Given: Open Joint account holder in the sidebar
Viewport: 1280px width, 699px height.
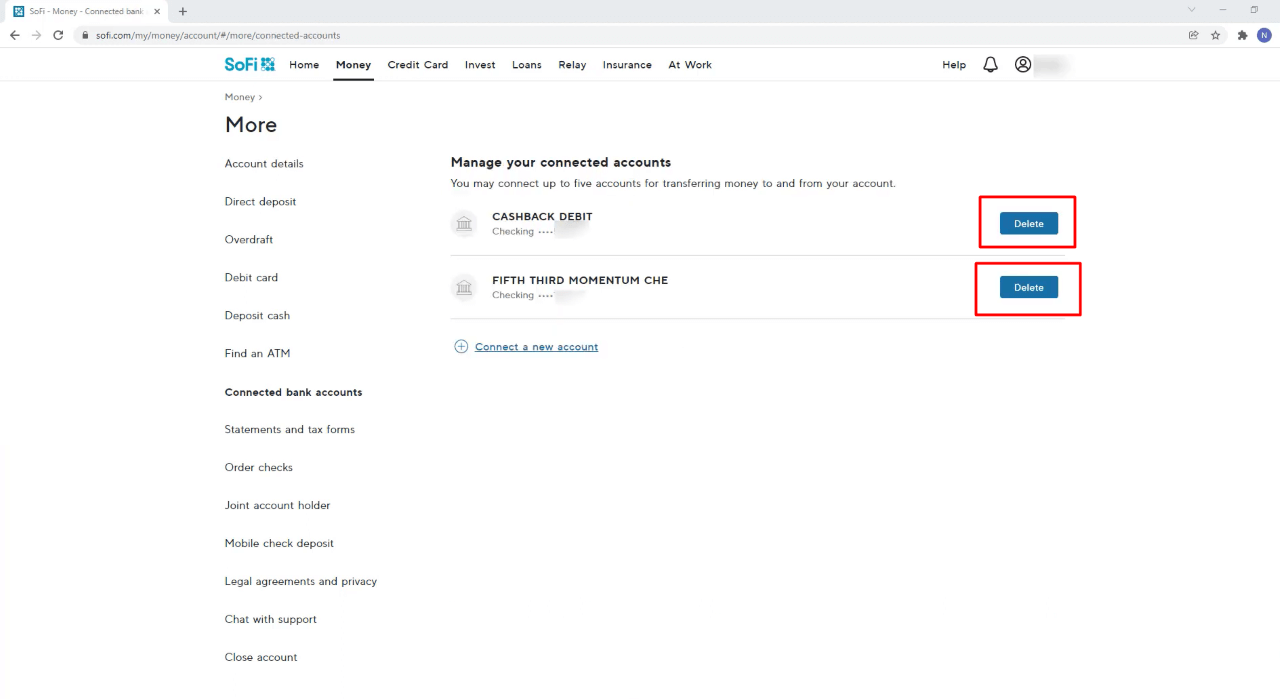Looking at the screenshot, I should [x=277, y=506].
